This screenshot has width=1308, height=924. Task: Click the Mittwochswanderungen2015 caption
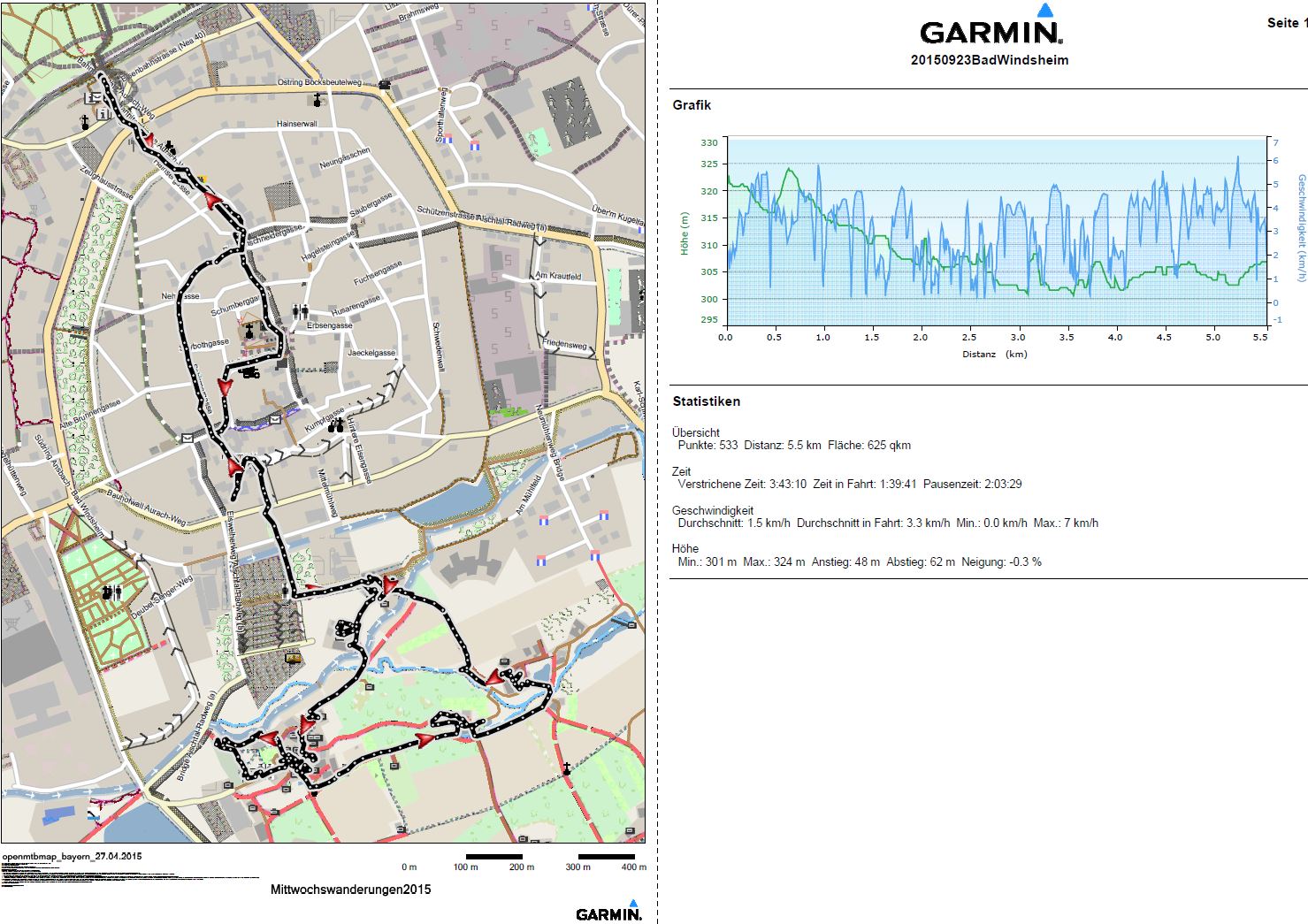click(x=350, y=889)
